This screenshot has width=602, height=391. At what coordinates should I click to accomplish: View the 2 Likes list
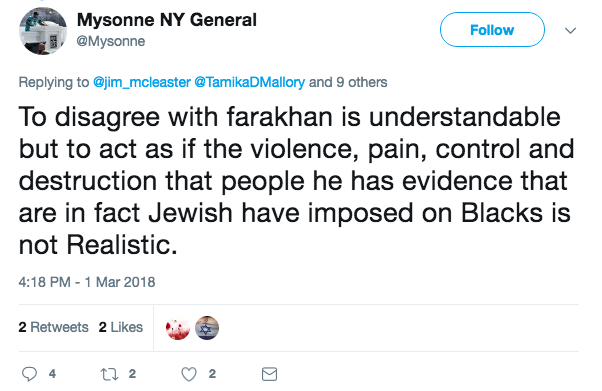point(121,327)
